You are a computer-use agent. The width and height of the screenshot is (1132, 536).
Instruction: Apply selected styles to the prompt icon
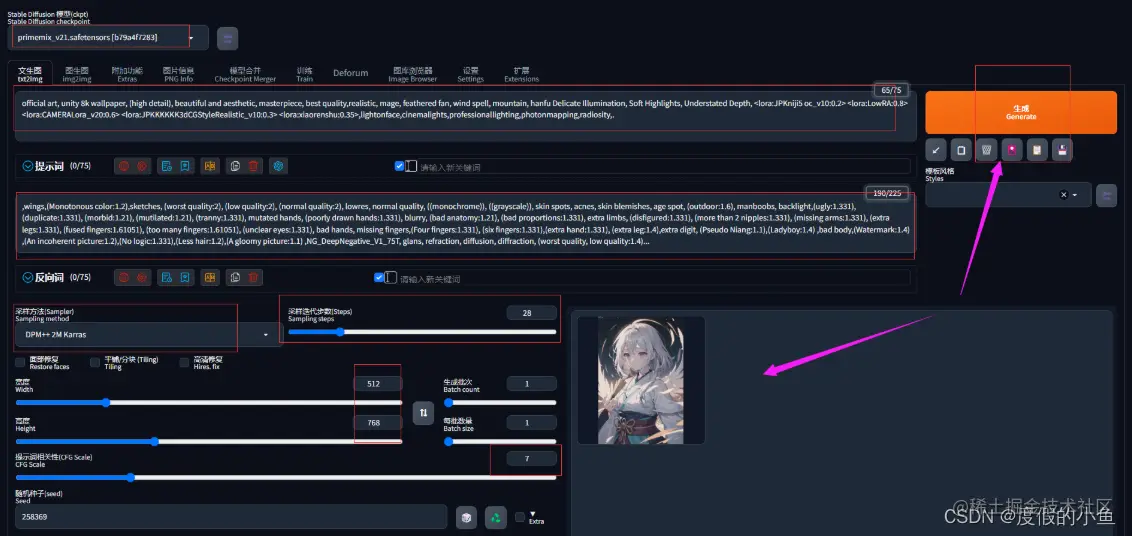click(x=1037, y=150)
